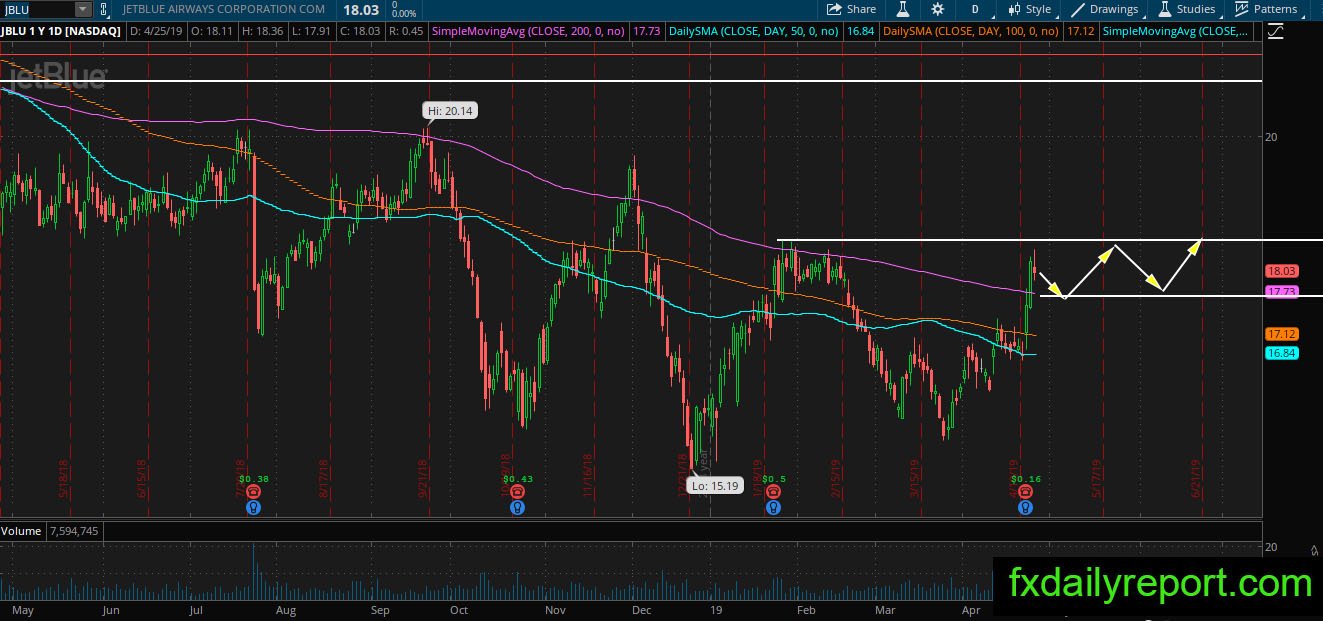This screenshot has width=1323, height=621.
Task: Click the 17.12 study value in the header
Action: [1080, 31]
